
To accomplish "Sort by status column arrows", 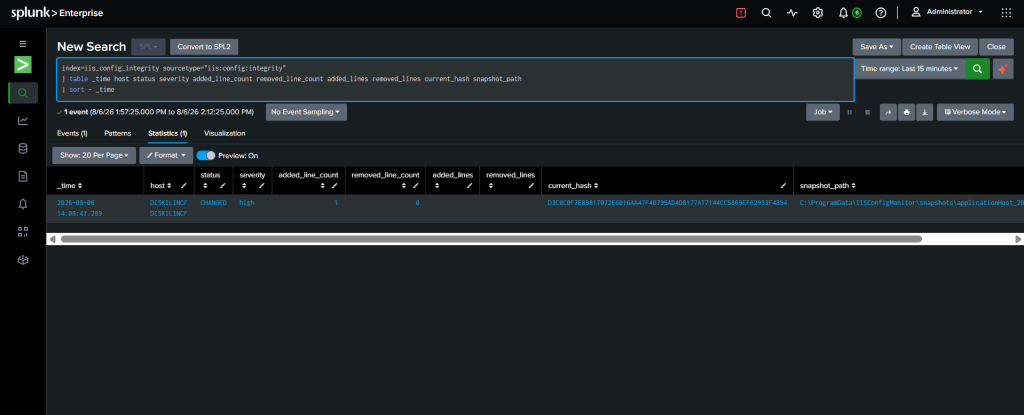I will click(x=204, y=187).
